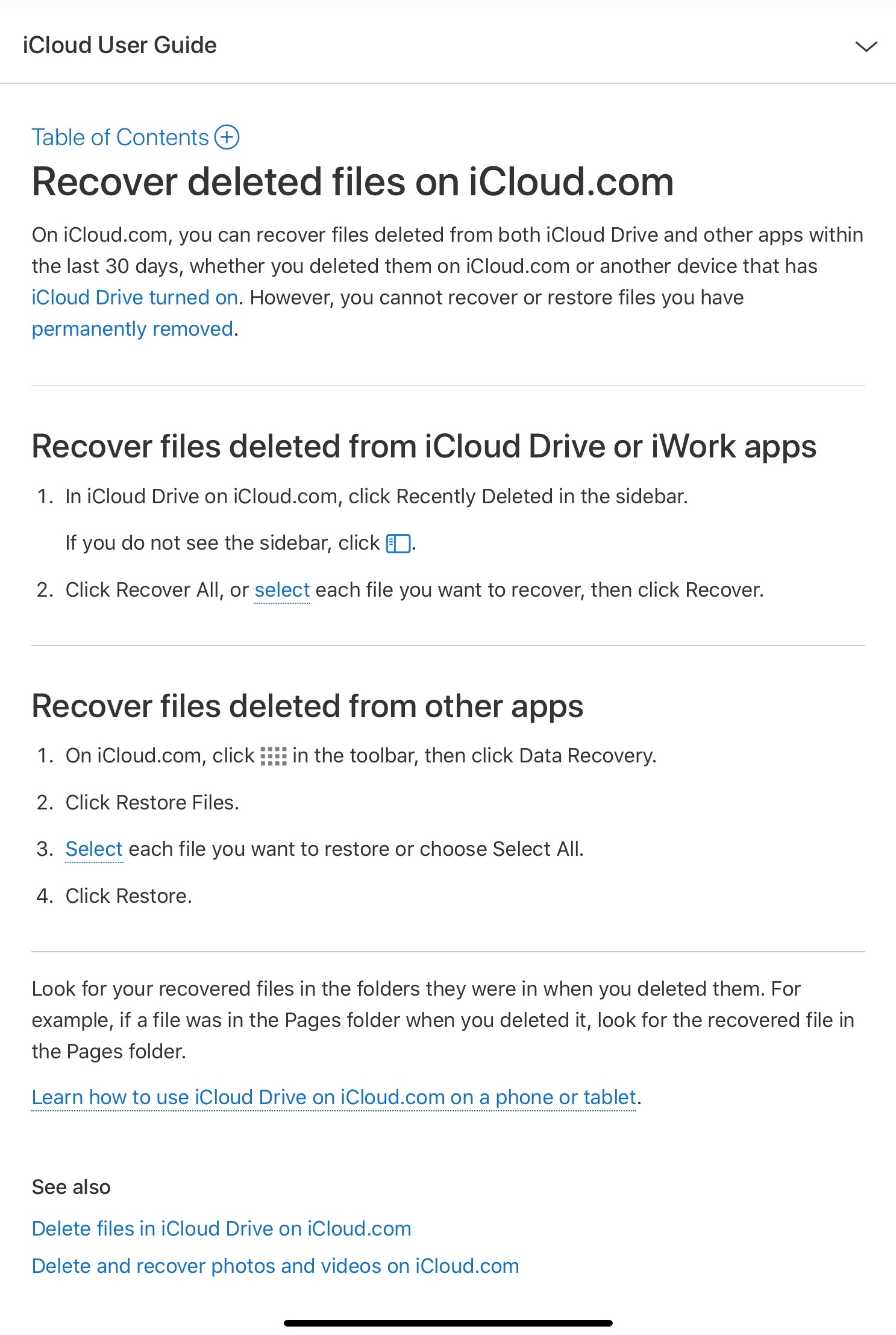Open the Table of Contents link
The image size is (896, 1335).
click(x=120, y=137)
